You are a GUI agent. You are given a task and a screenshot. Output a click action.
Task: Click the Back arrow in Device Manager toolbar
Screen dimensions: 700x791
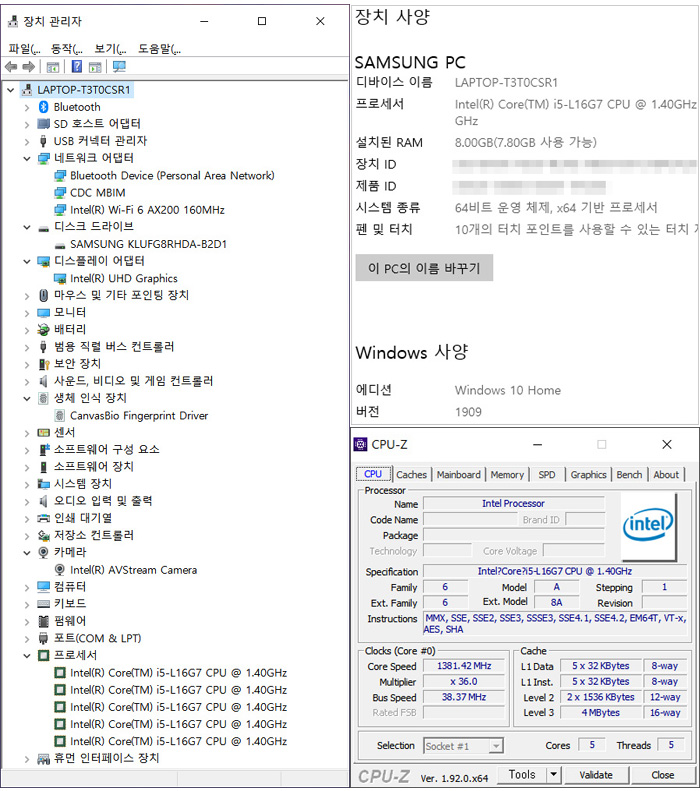point(11,67)
